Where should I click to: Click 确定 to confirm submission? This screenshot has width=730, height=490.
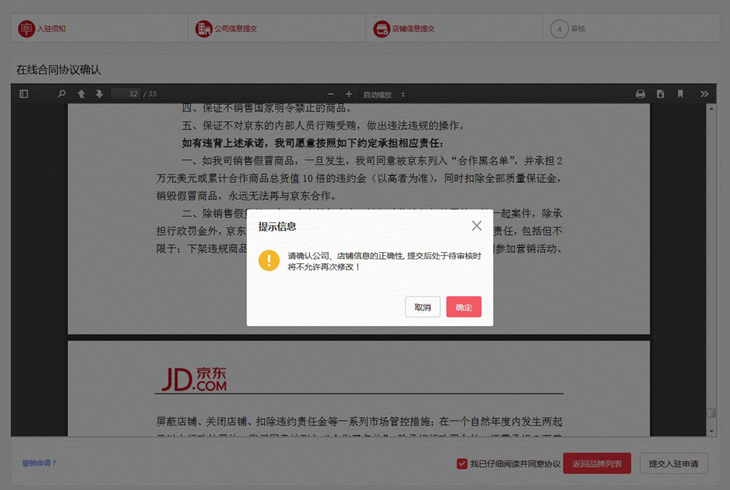point(463,307)
